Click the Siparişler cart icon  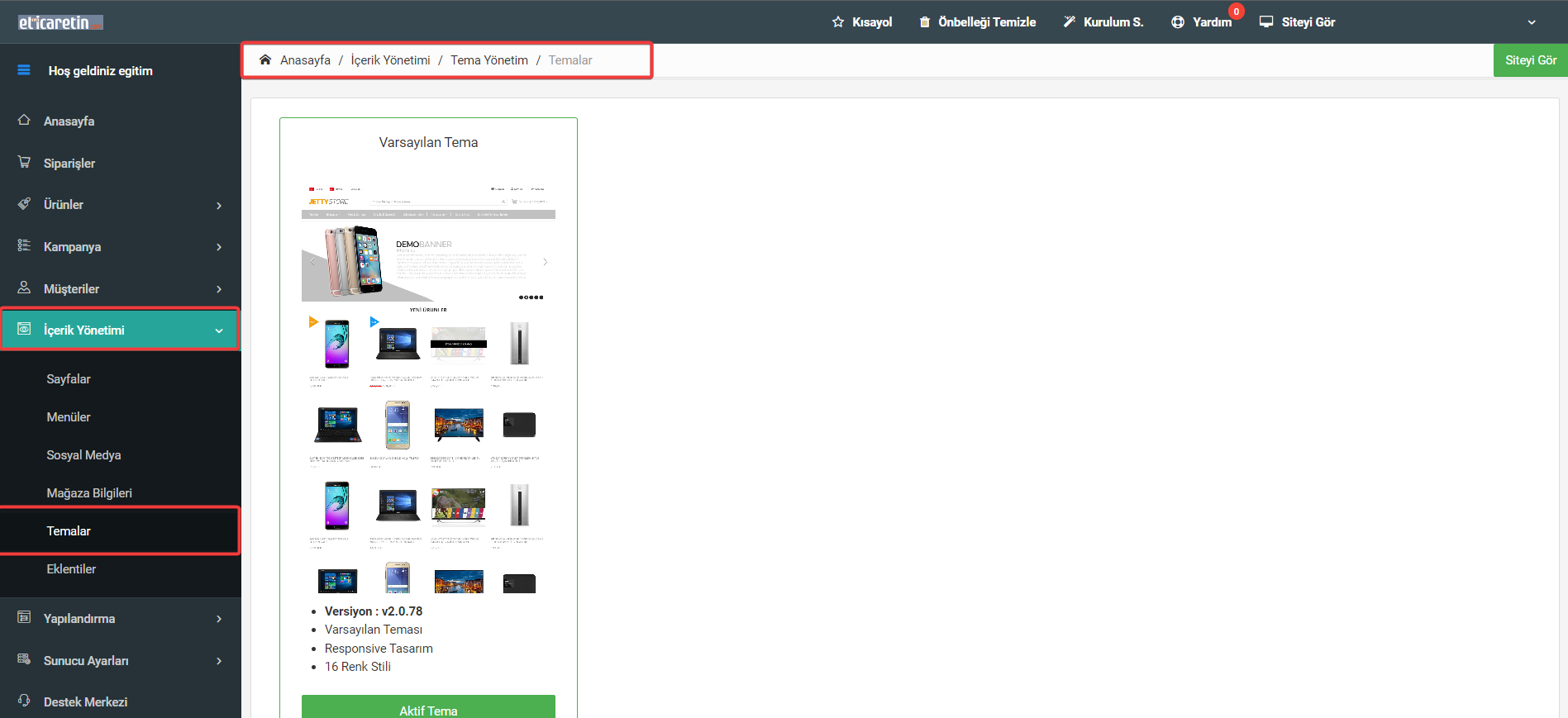tap(24, 162)
